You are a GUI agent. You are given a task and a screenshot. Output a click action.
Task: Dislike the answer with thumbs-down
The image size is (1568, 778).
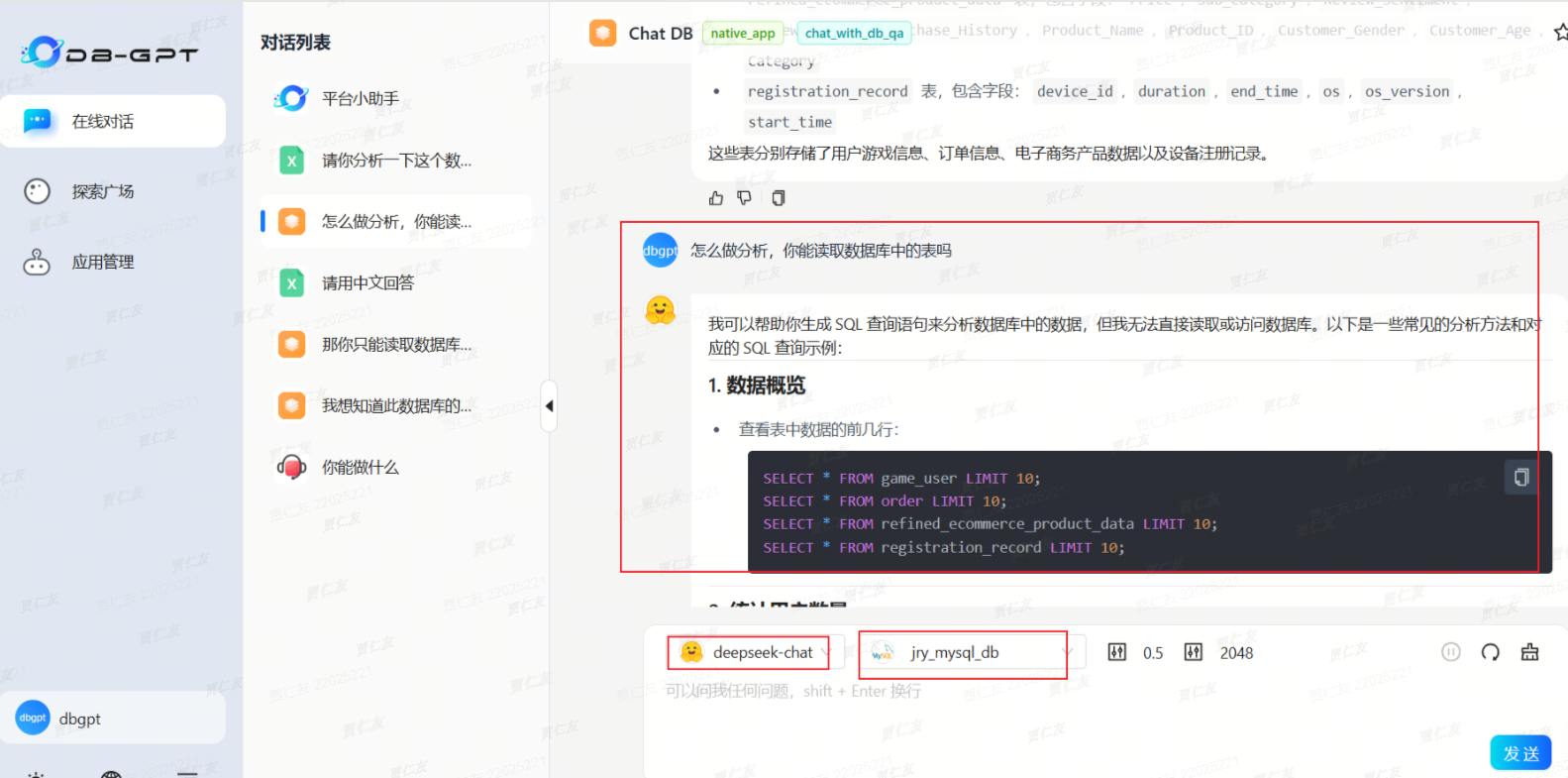click(745, 198)
